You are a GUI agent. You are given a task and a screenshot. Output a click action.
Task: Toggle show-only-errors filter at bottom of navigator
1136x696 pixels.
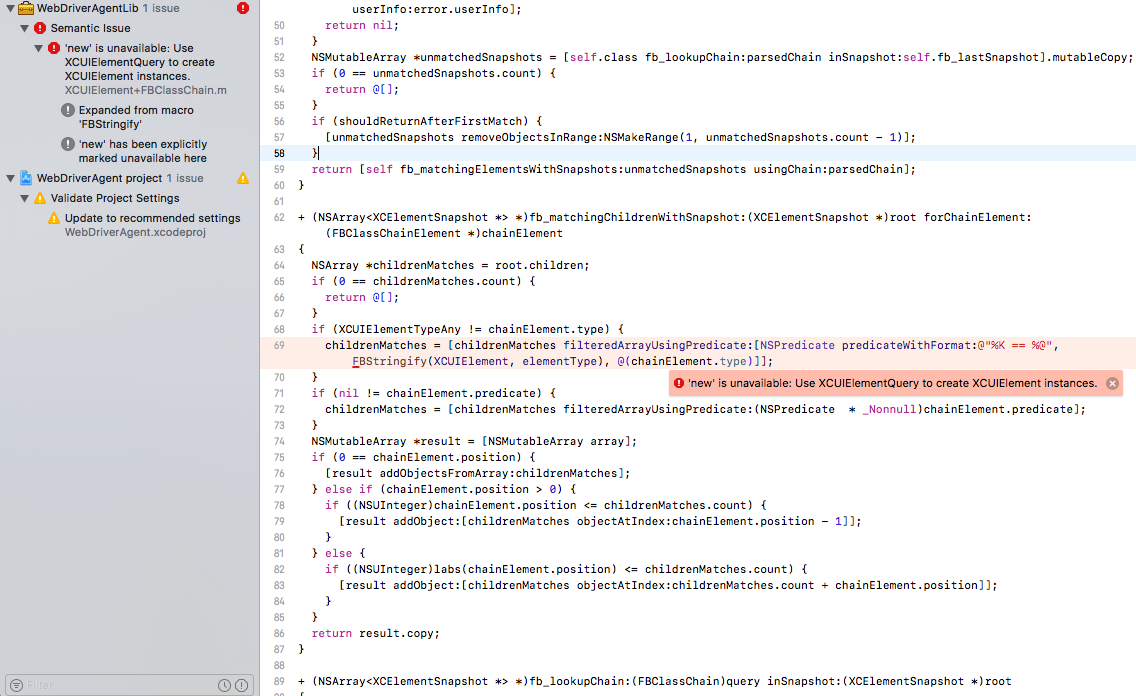(x=241, y=685)
